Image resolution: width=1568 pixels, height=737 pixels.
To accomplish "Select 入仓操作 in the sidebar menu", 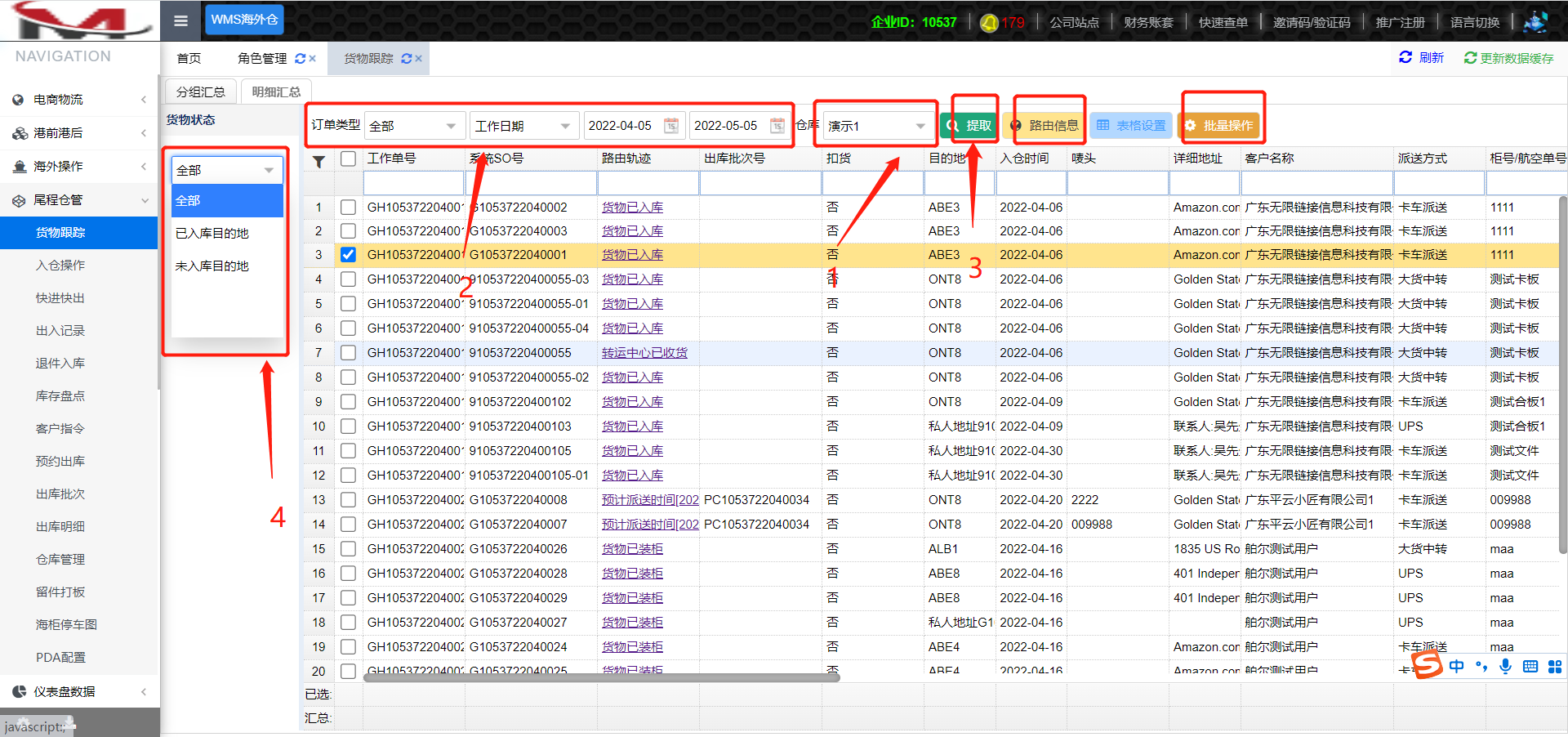I will click(60, 266).
